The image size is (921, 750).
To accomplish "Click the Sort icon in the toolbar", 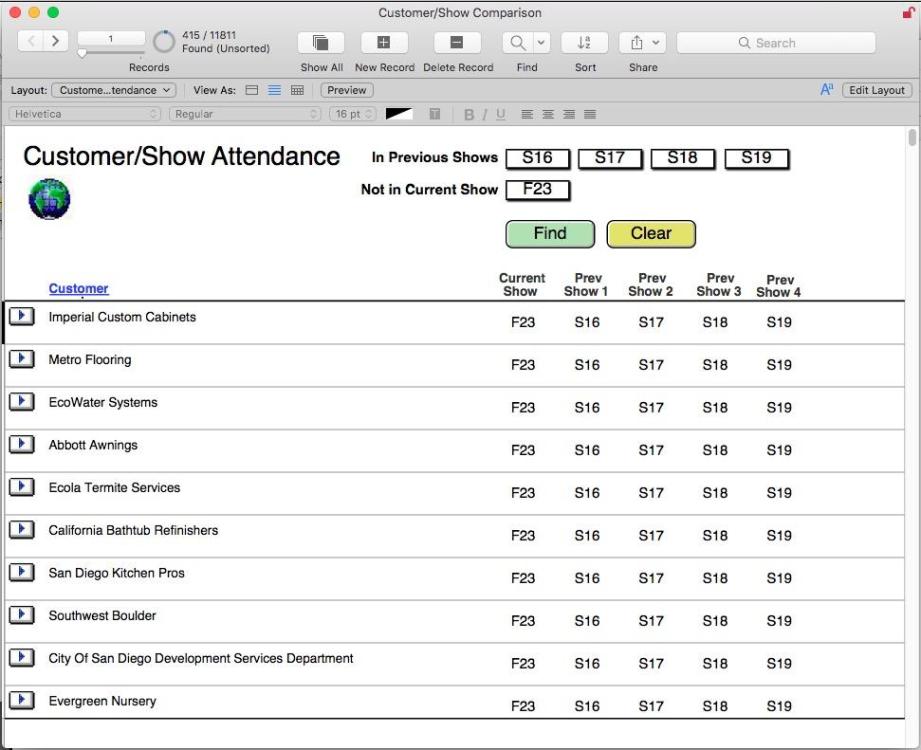I will coord(584,42).
